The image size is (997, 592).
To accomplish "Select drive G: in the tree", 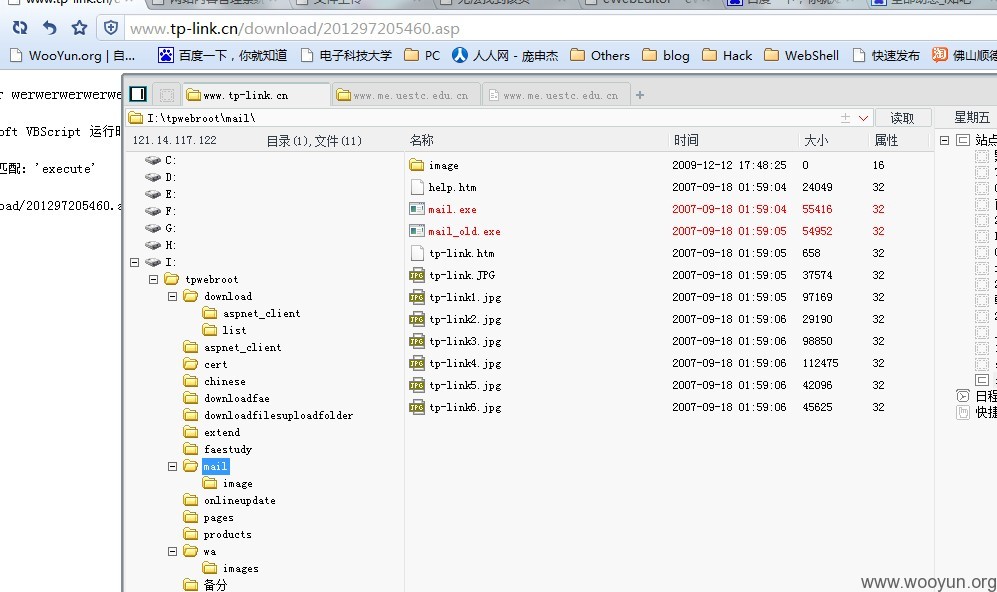I will [161, 228].
